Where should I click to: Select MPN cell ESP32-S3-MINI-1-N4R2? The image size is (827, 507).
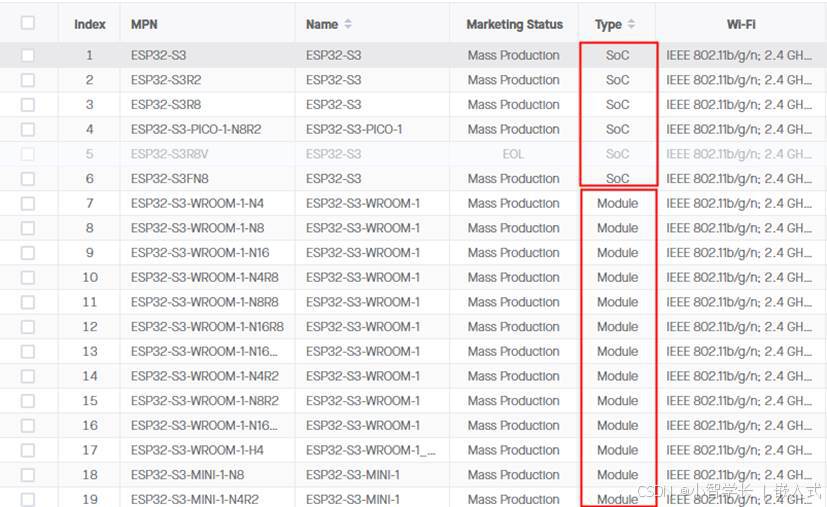(195, 499)
